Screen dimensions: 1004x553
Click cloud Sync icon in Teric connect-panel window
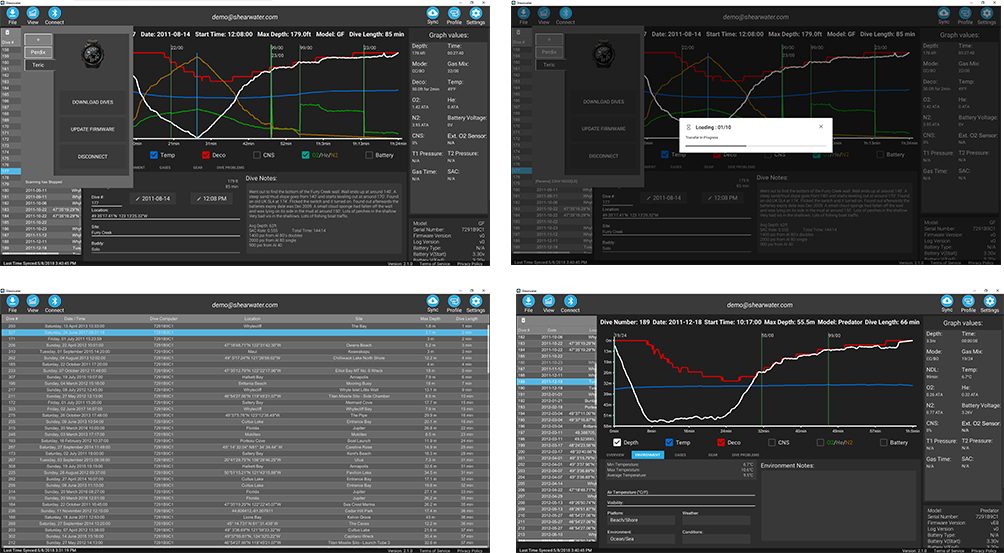point(432,12)
